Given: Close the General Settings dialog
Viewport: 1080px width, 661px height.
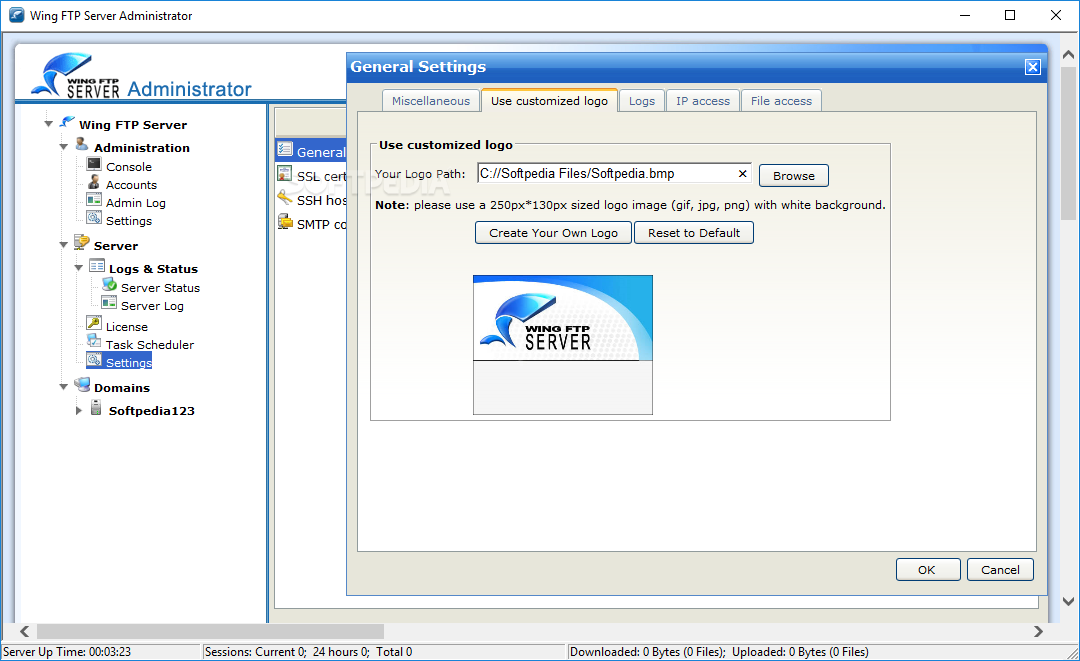Looking at the screenshot, I should tap(1032, 67).
